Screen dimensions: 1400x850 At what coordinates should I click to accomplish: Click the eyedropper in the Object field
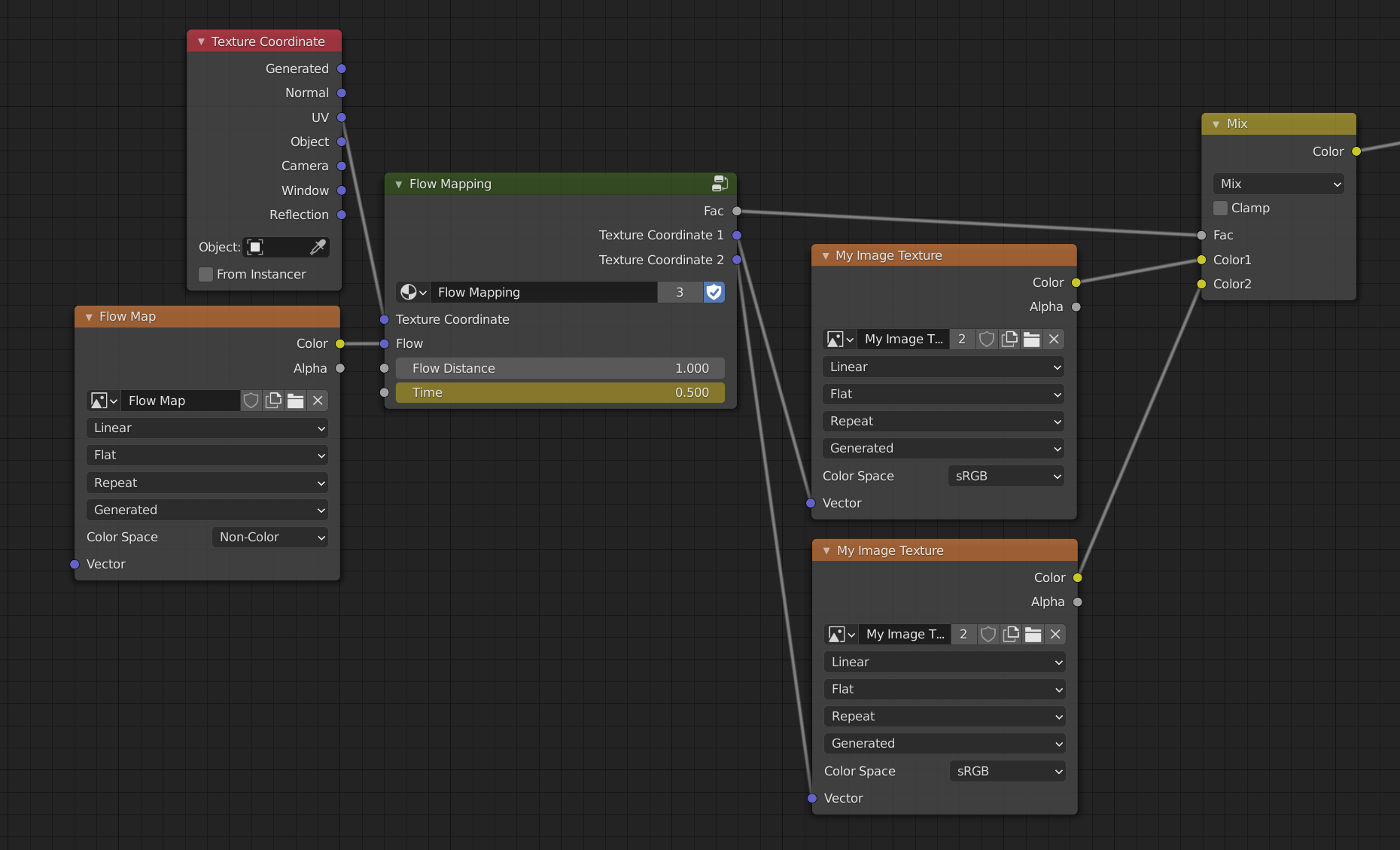coord(319,247)
